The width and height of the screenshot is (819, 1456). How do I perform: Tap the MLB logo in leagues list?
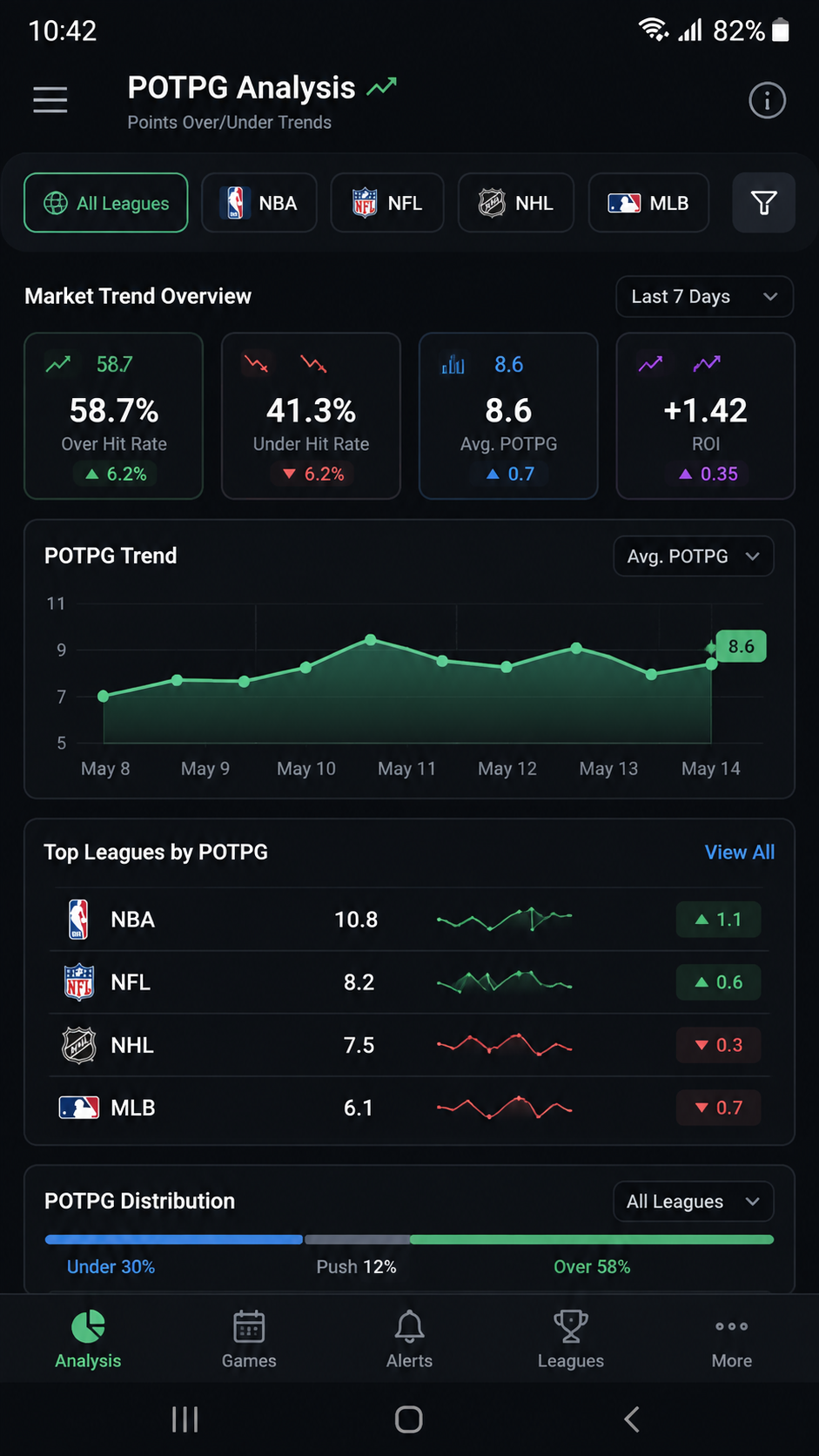point(79,1108)
